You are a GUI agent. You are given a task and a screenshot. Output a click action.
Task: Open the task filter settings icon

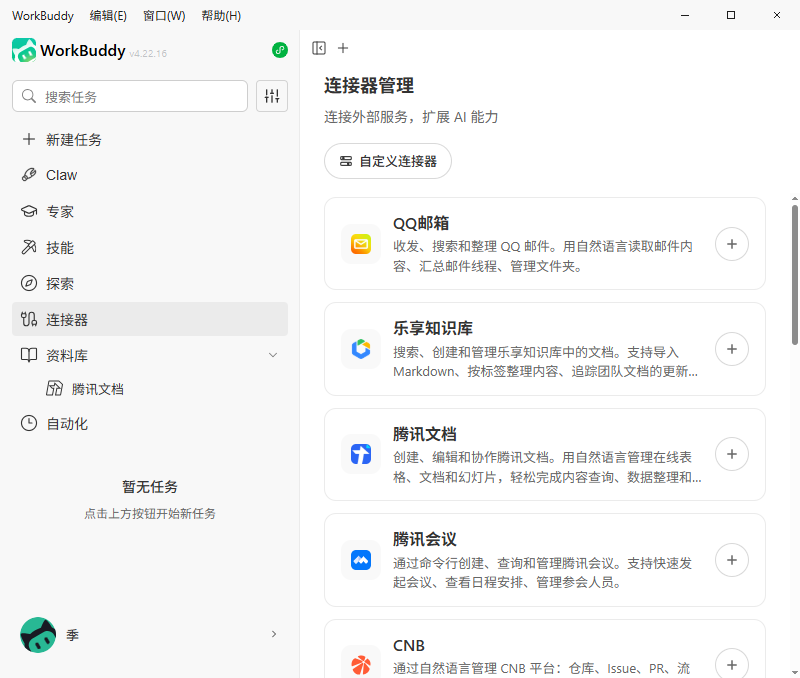click(x=272, y=96)
